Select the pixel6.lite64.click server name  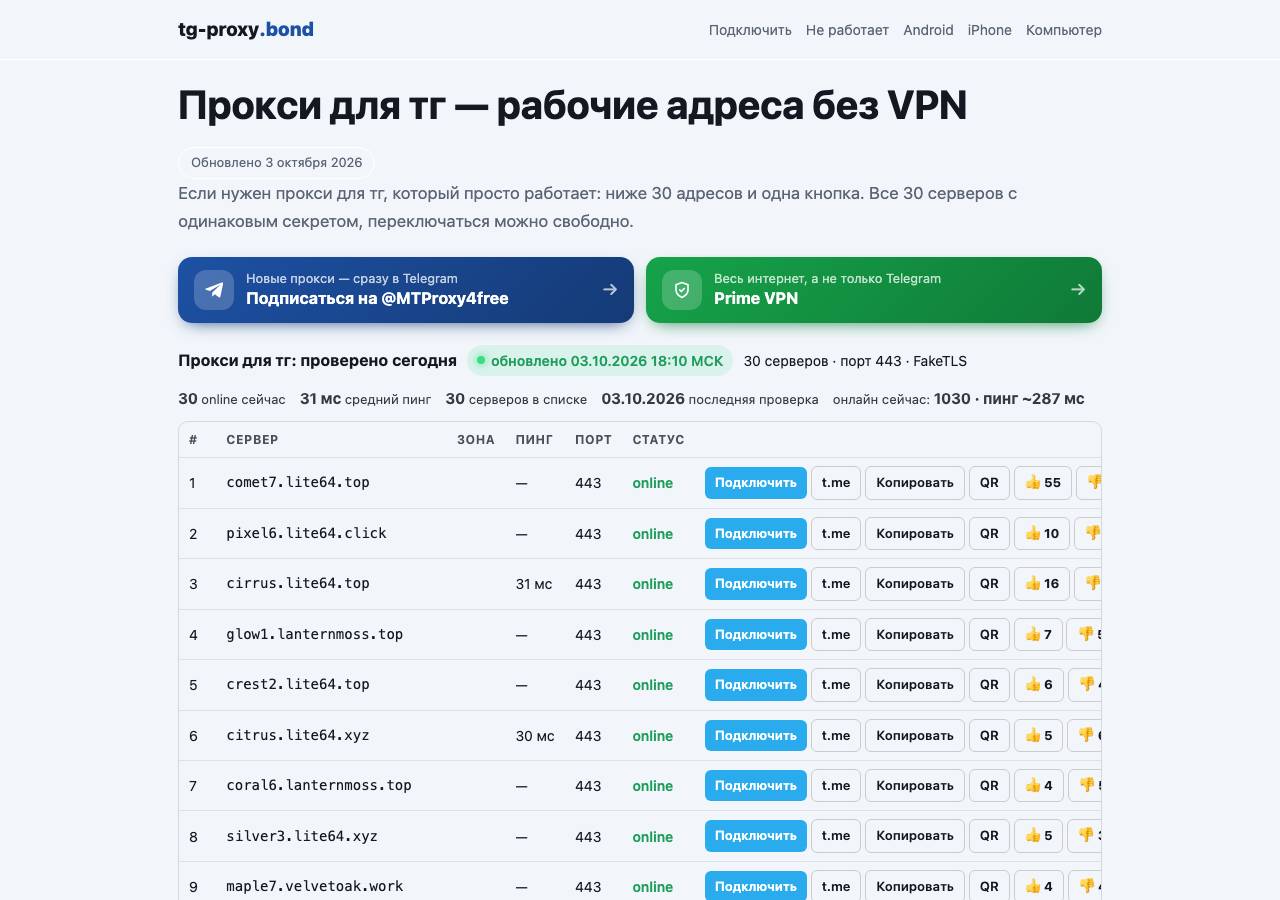pyautogui.click(x=306, y=533)
